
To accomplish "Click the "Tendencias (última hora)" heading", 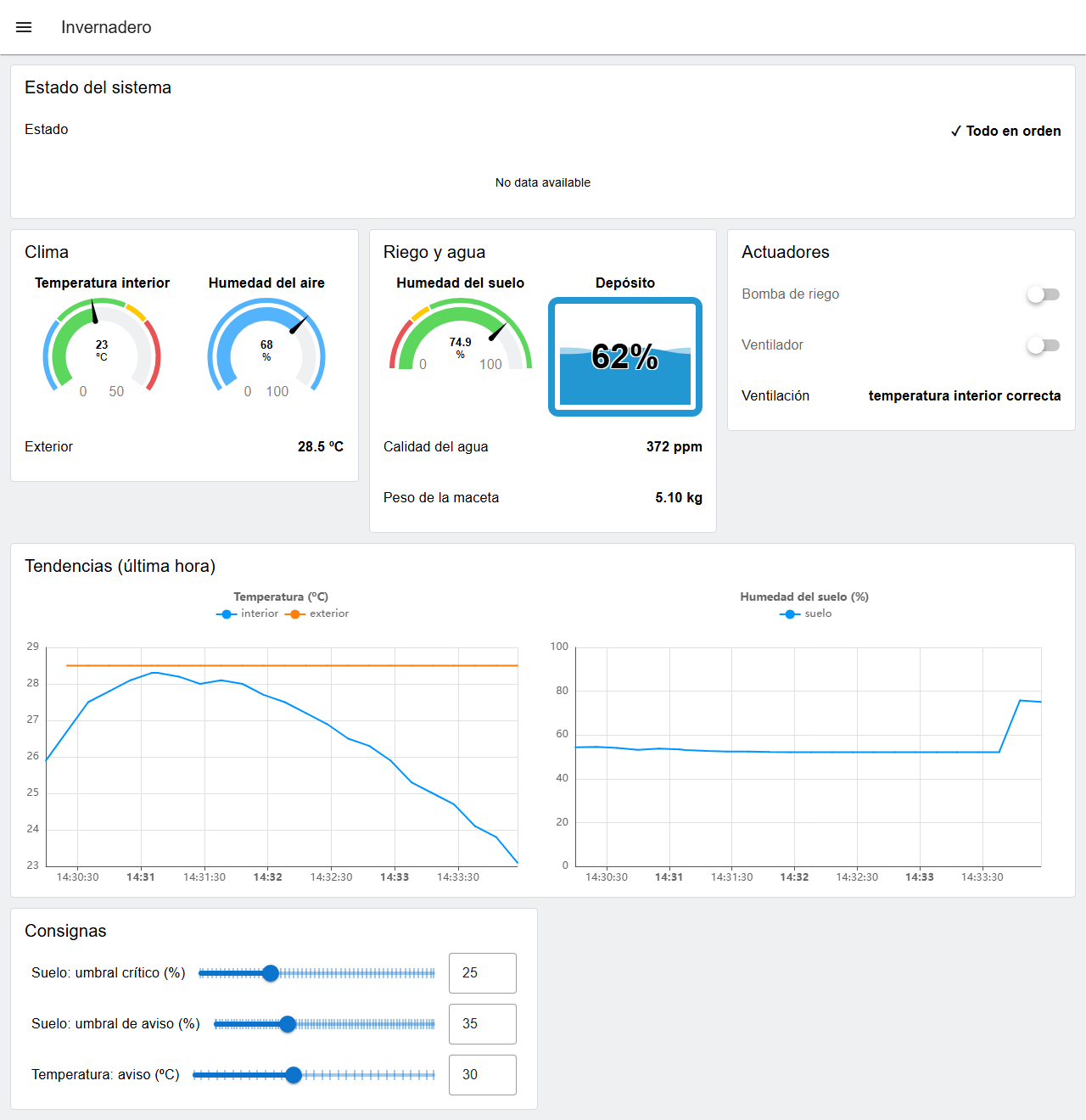I will (120, 566).
